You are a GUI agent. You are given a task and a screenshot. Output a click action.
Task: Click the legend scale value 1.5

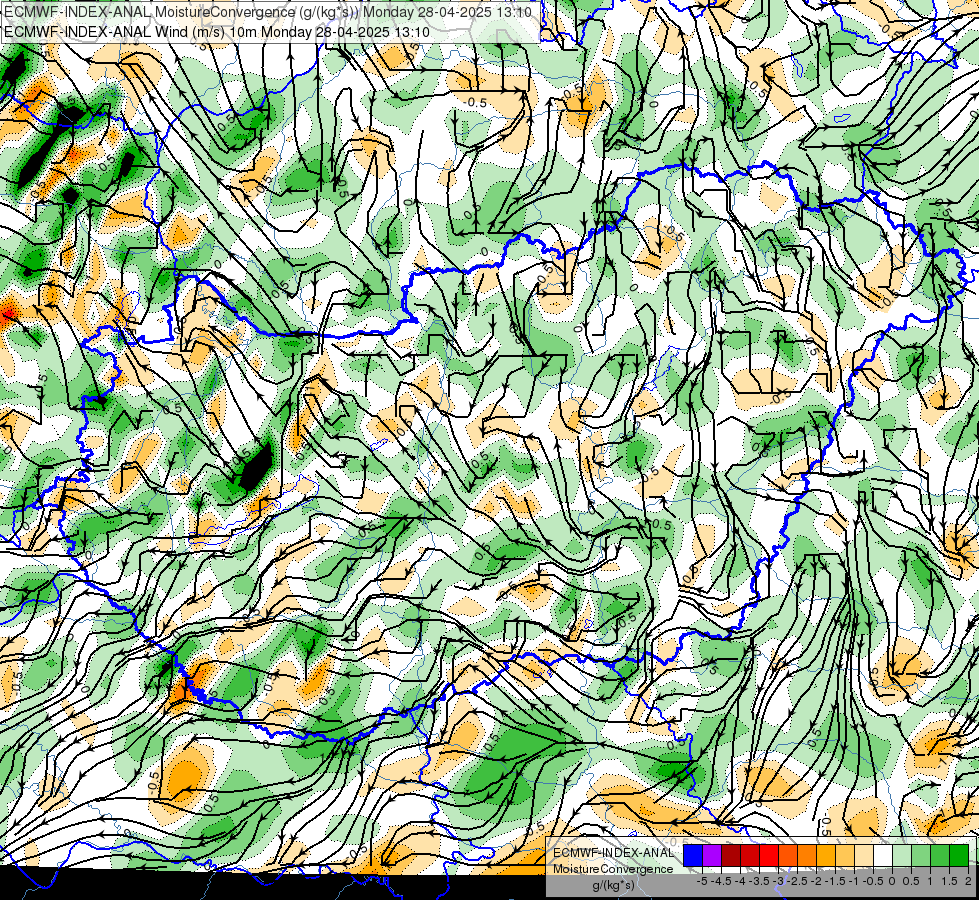[949, 881]
